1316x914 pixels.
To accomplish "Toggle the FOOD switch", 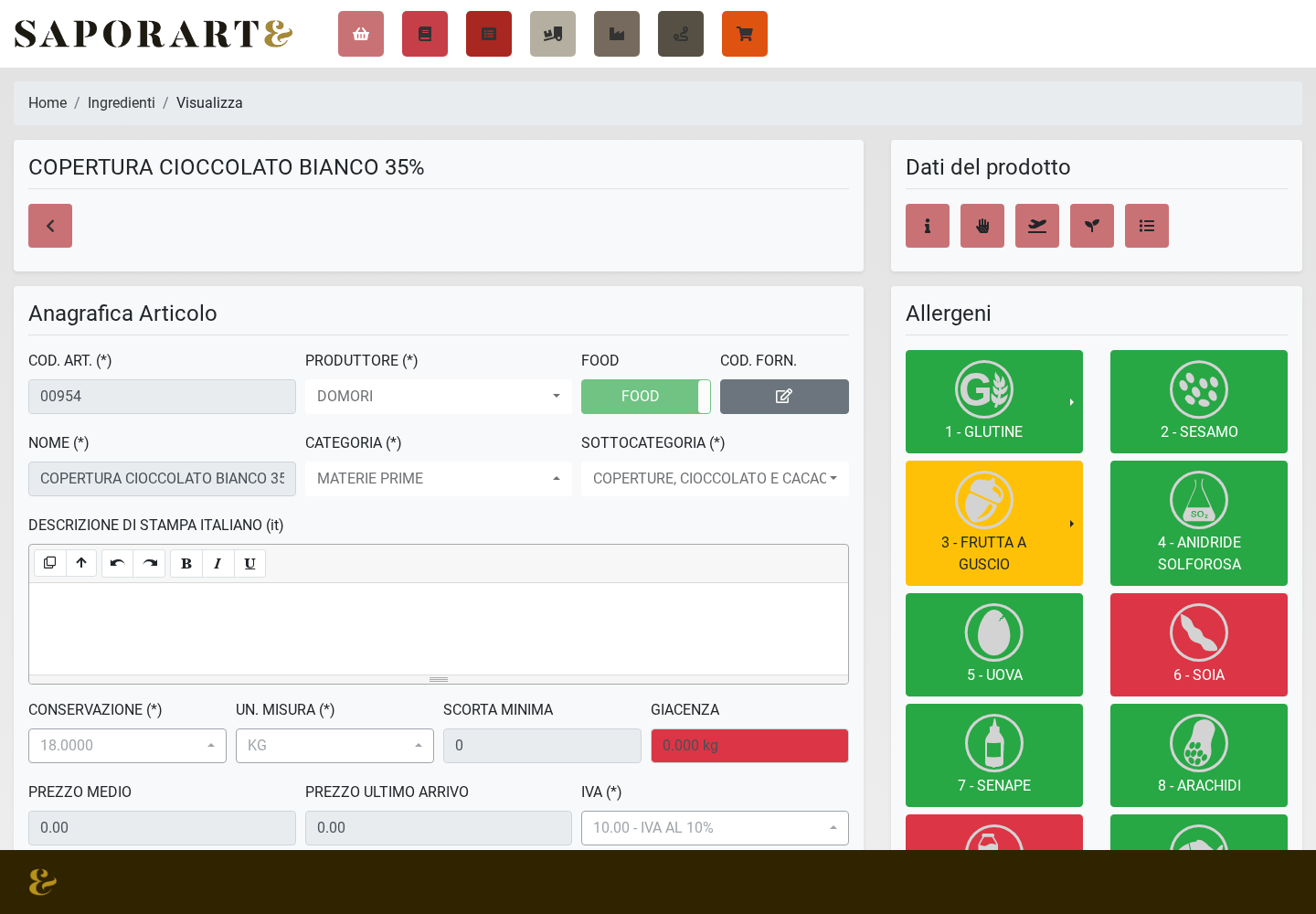I will 646,397.
